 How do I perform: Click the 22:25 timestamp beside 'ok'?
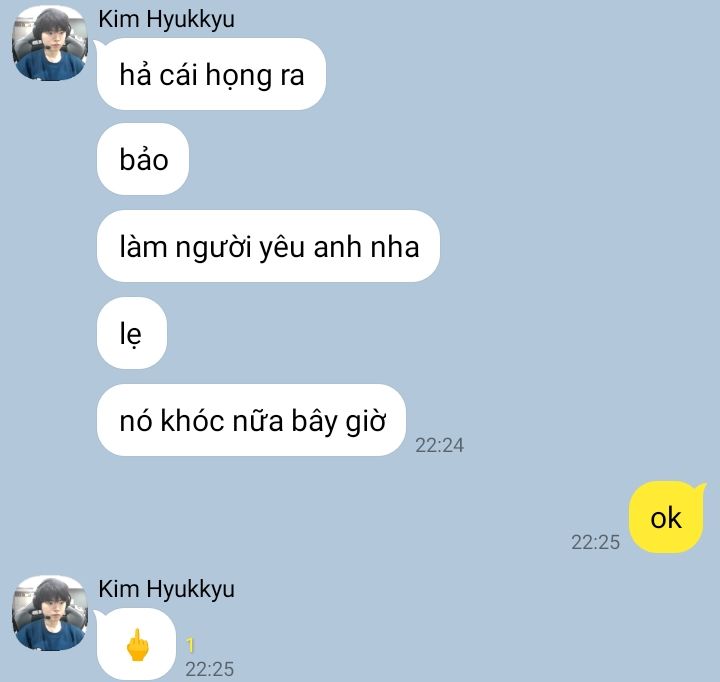click(x=596, y=542)
